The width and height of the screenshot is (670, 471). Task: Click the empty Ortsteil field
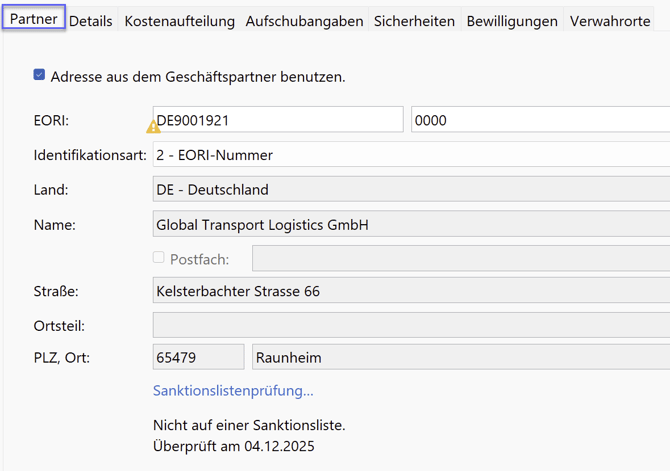click(410, 325)
